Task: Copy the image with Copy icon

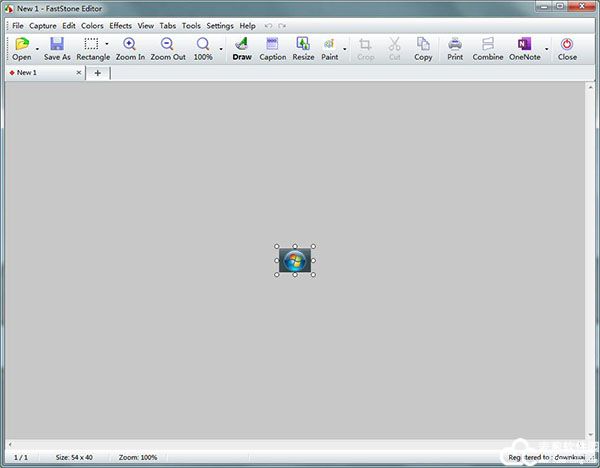Action: [x=423, y=45]
